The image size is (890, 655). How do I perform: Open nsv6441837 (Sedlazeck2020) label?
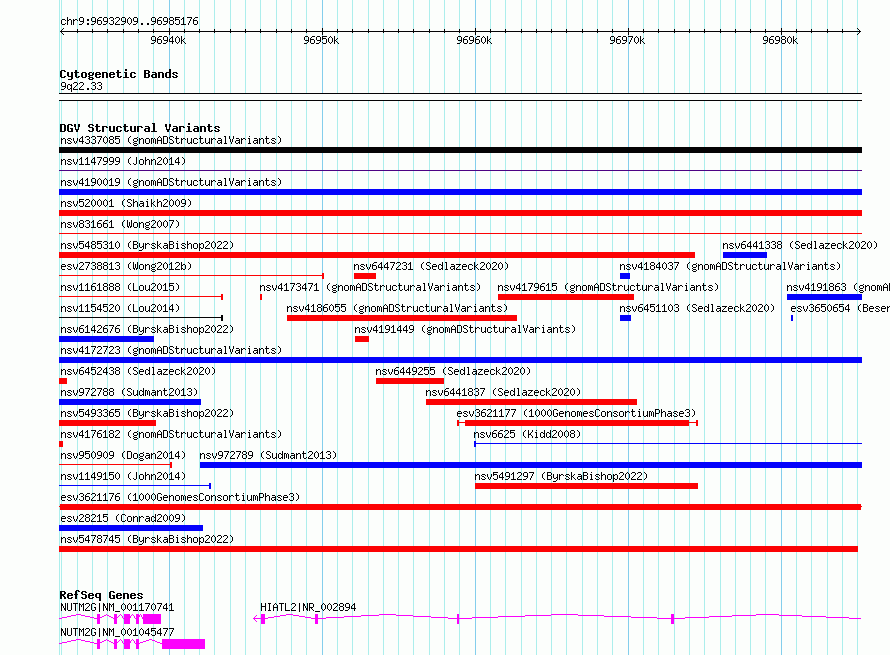(x=503, y=392)
